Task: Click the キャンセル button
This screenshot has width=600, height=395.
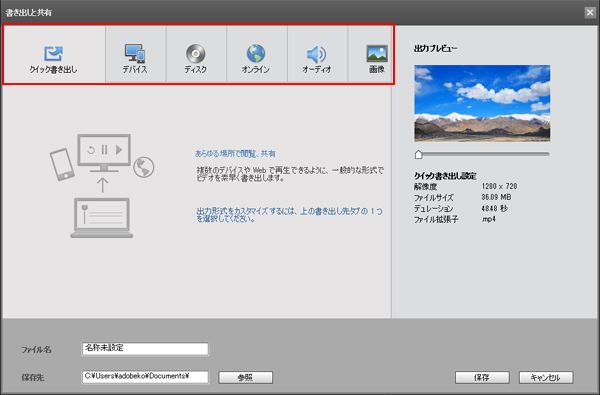Action: [546, 377]
